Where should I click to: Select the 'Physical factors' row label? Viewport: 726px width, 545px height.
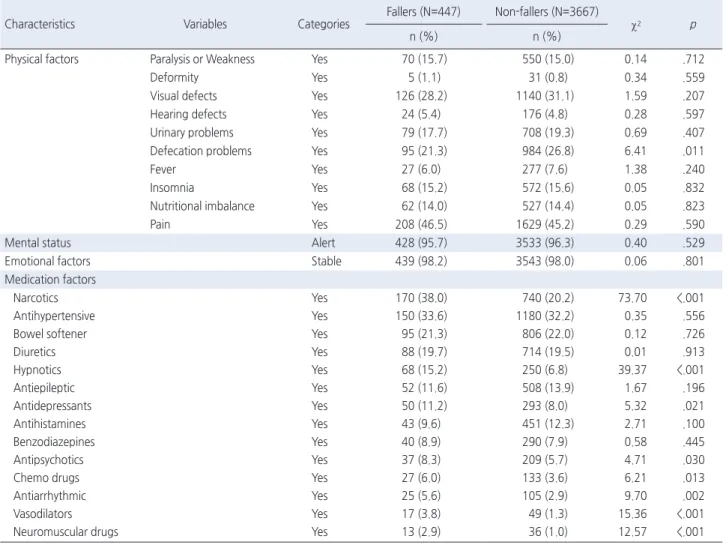click(42, 59)
